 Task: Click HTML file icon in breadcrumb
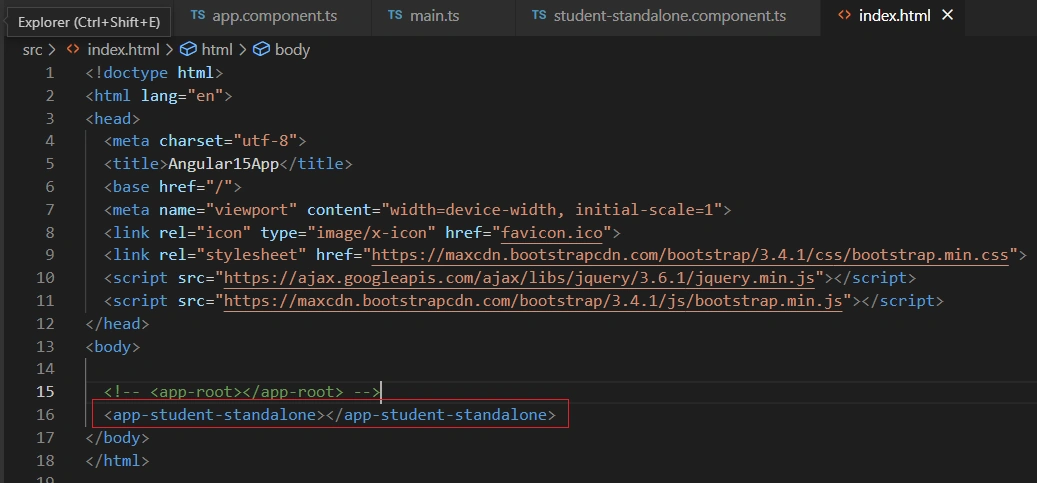[73, 50]
